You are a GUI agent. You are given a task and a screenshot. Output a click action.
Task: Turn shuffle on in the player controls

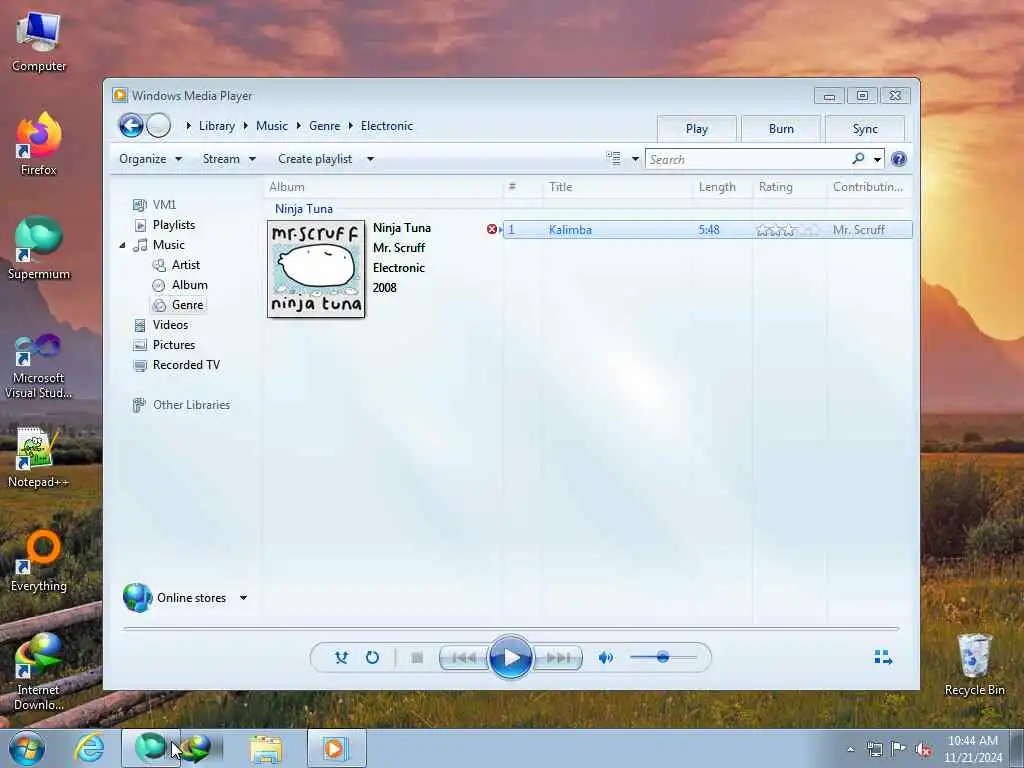pyautogui.click(x=341, y=658)
